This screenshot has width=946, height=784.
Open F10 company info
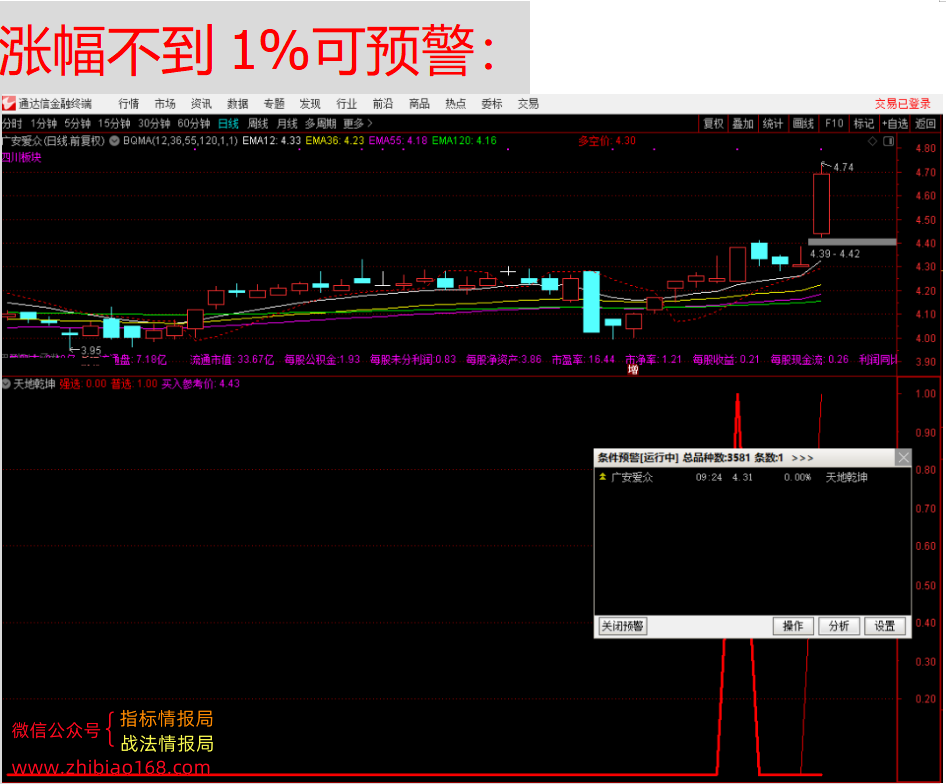pos(834,124)
